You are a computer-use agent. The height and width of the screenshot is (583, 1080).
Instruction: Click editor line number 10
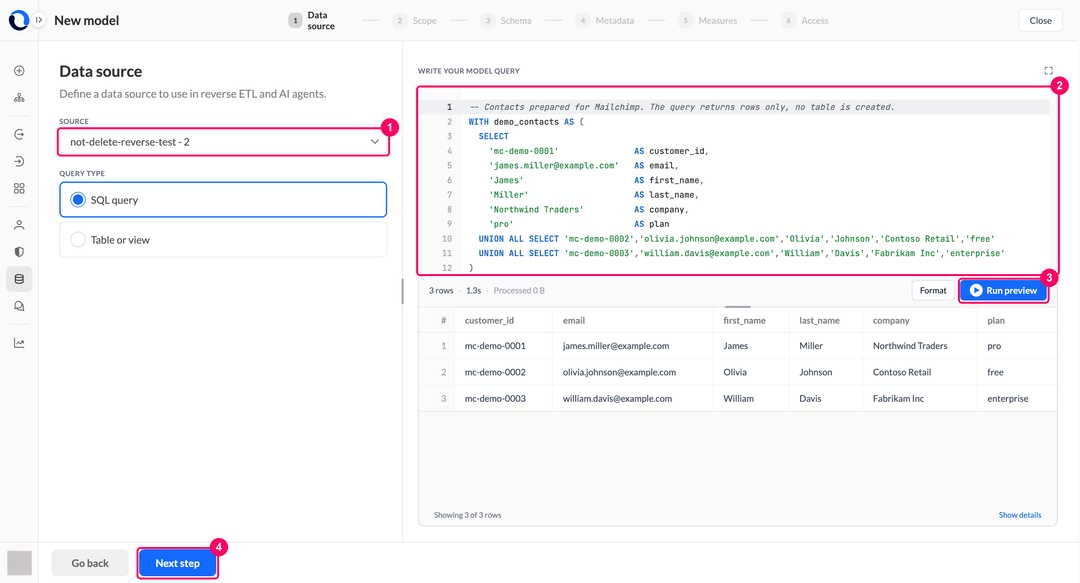click(447, 239)
